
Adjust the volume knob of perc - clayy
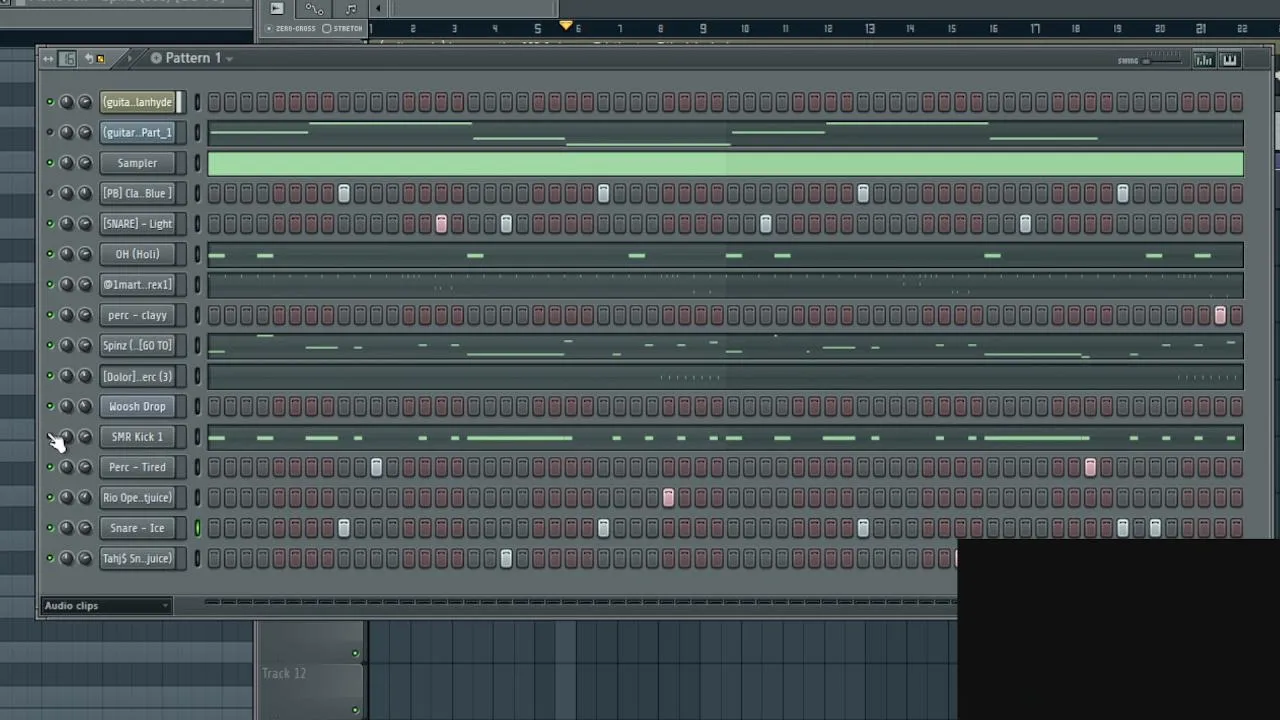[x=85, y=315]
